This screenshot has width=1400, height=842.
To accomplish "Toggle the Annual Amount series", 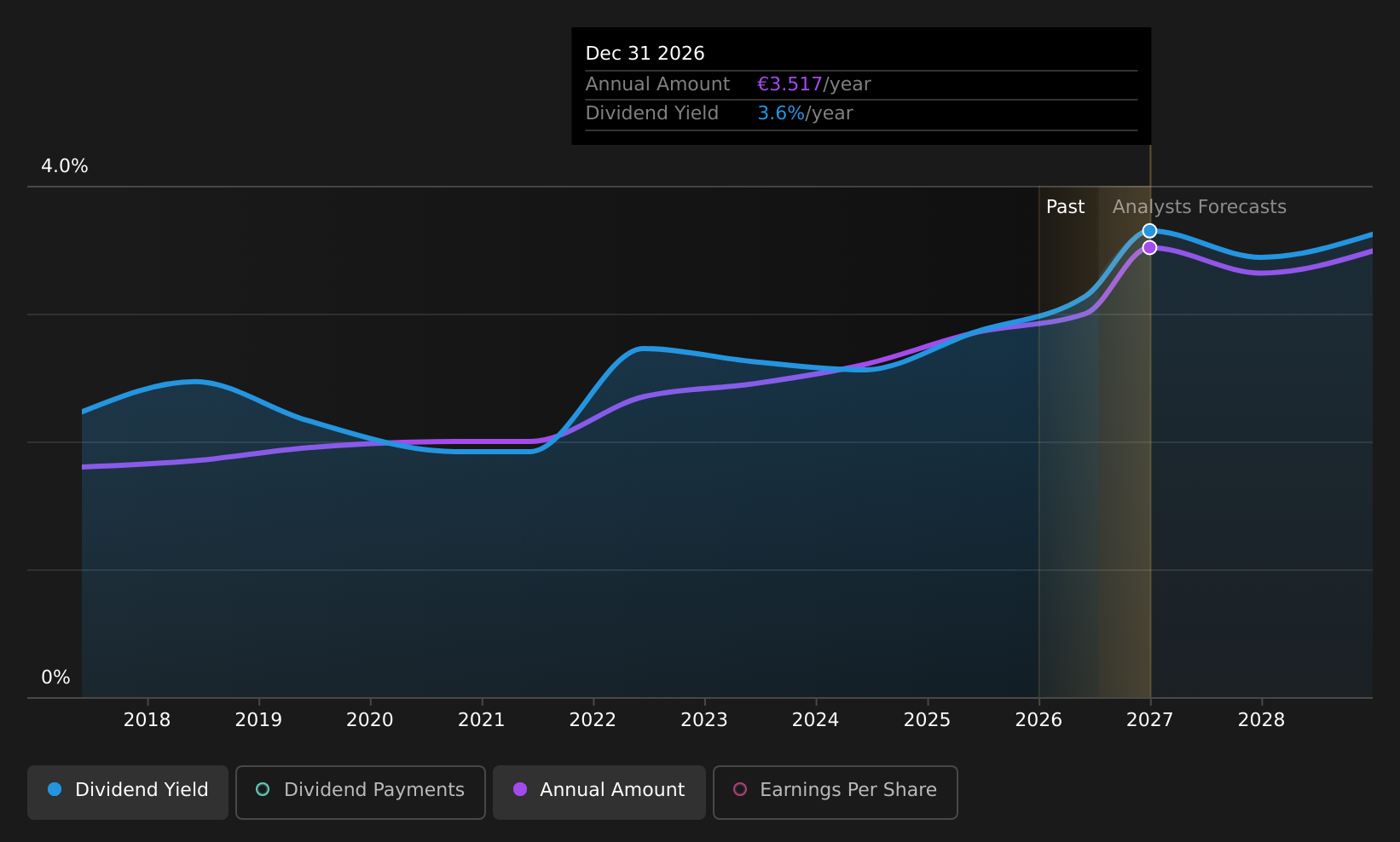I will 599,792.
